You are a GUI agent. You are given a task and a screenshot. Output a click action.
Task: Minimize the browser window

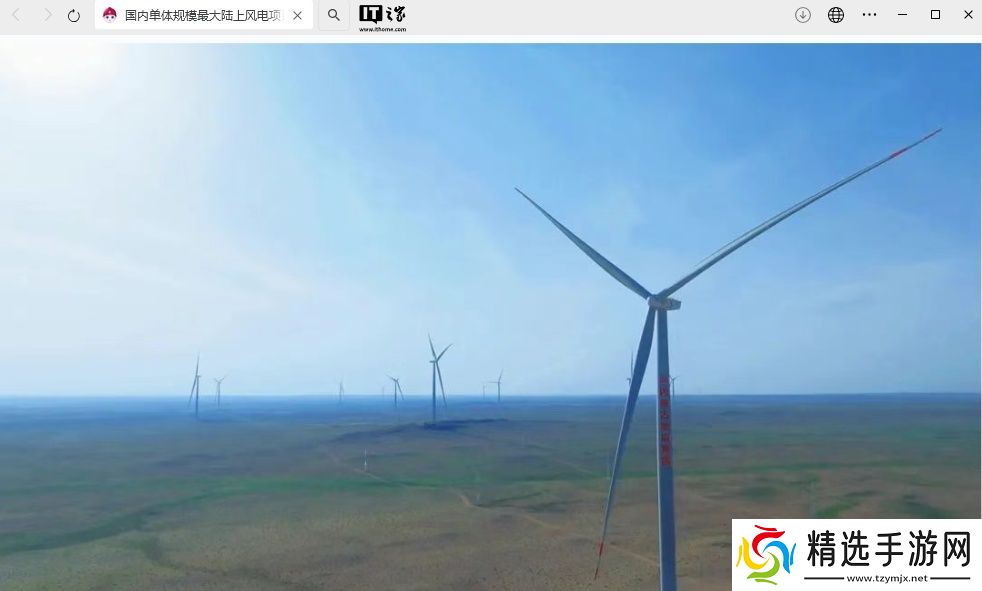[x=903, y=15]
